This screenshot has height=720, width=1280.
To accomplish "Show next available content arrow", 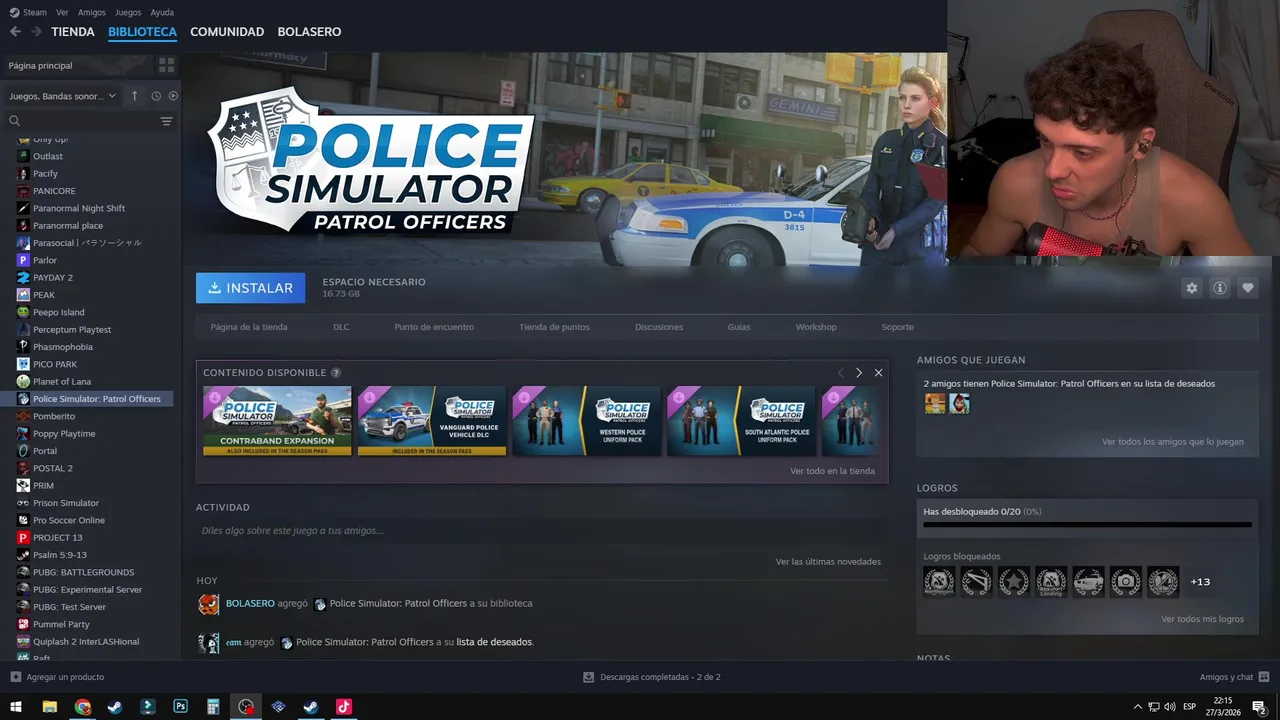I will coord(859,373).
